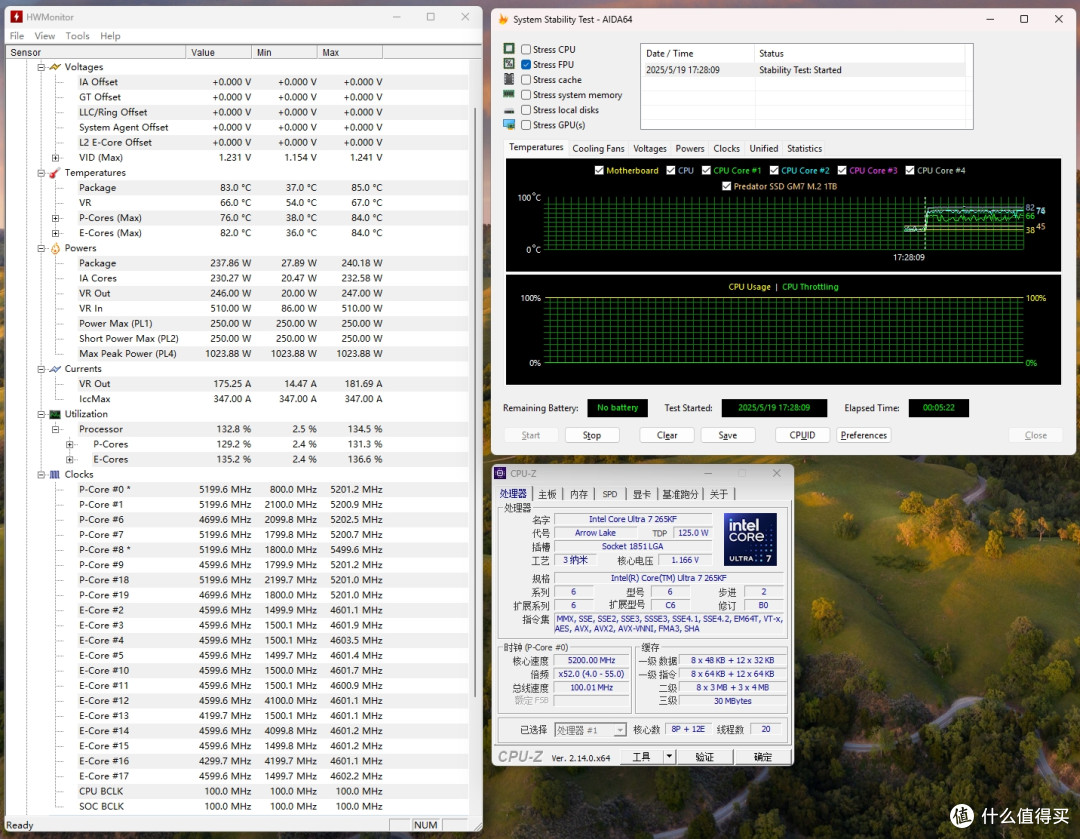Click the Stress FPU icon

(509, 64)
